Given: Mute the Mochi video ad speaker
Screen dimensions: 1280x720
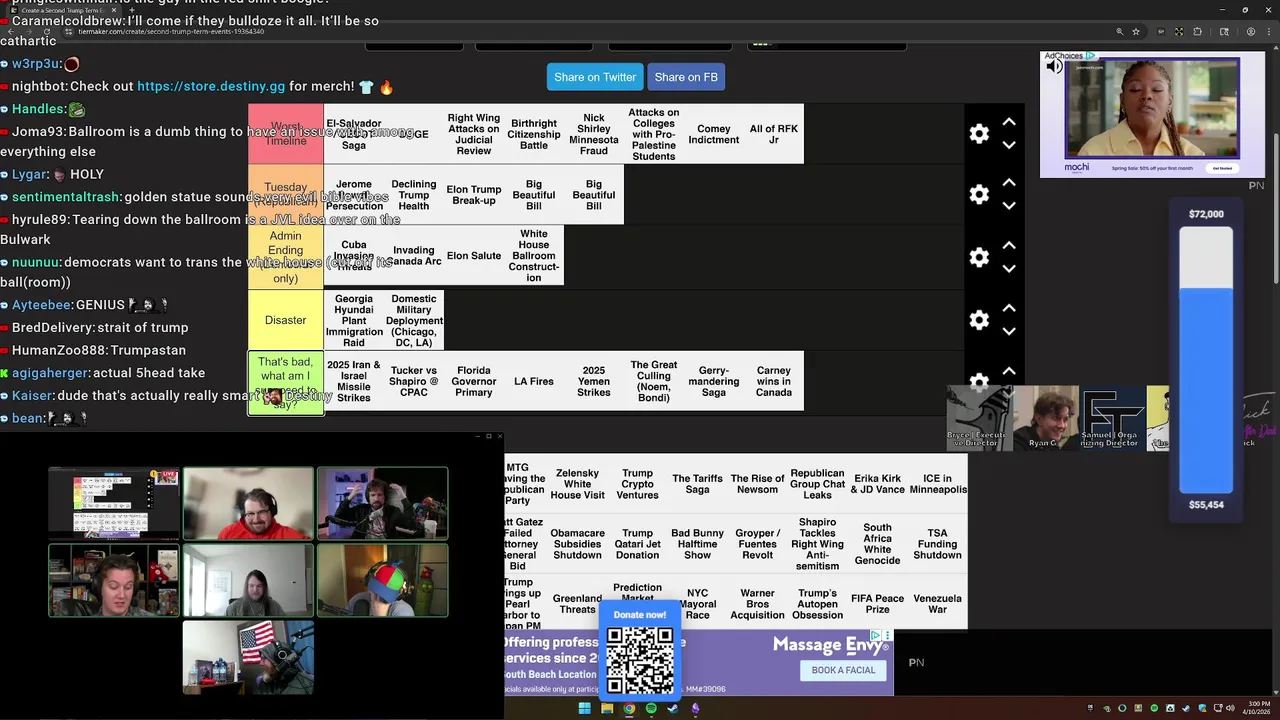Looking at the screenshot, I should [x=1054, y=66].
